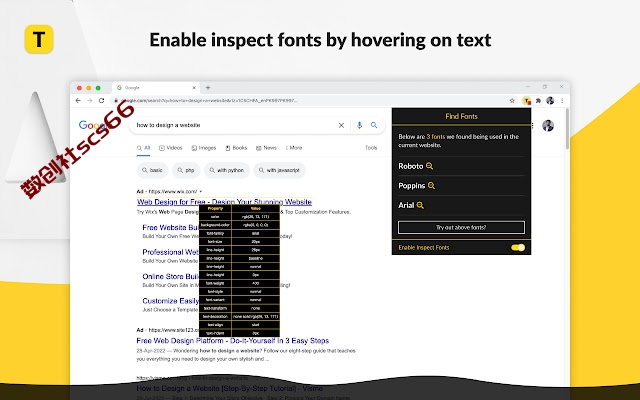Open 'Free Web Design Platform' result link

click(233, 340)
